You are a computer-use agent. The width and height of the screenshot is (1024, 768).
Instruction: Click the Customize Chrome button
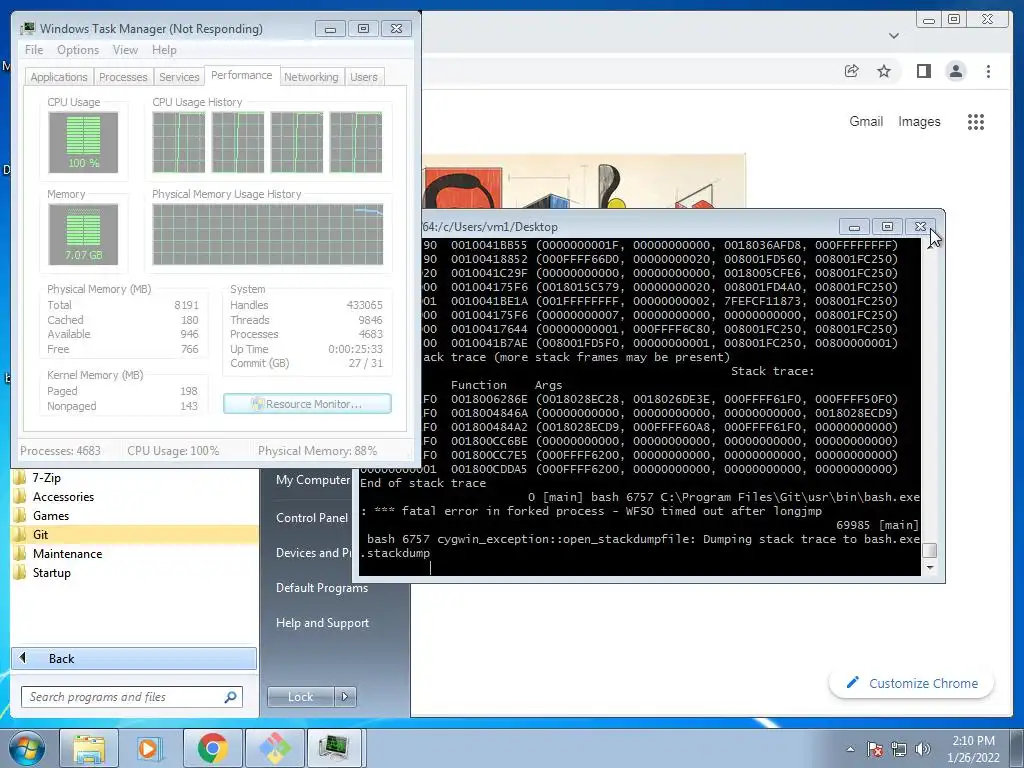pyautogui.click(x=912, y=683)
